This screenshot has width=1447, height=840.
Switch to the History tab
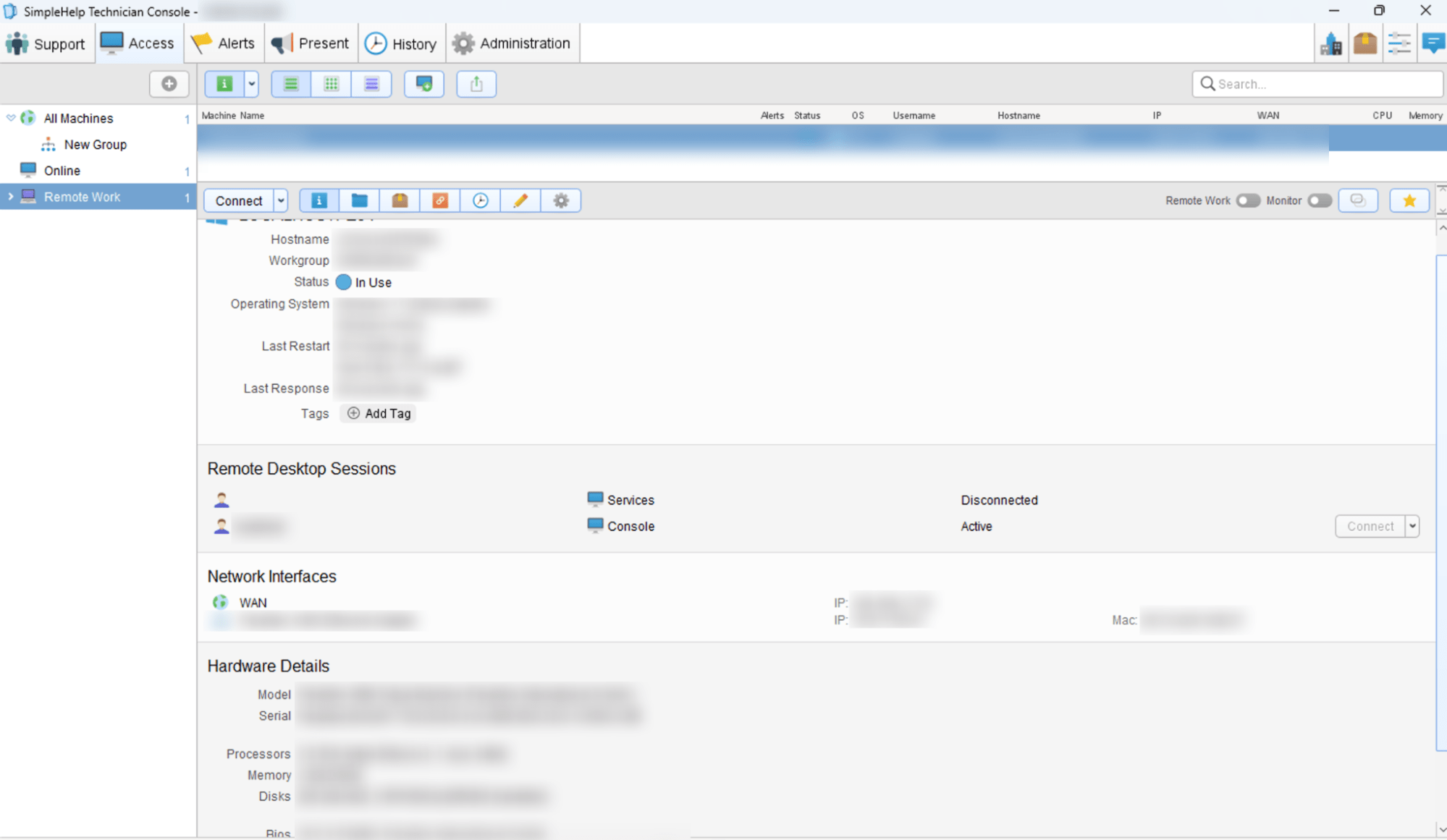(x=402, y=43)
